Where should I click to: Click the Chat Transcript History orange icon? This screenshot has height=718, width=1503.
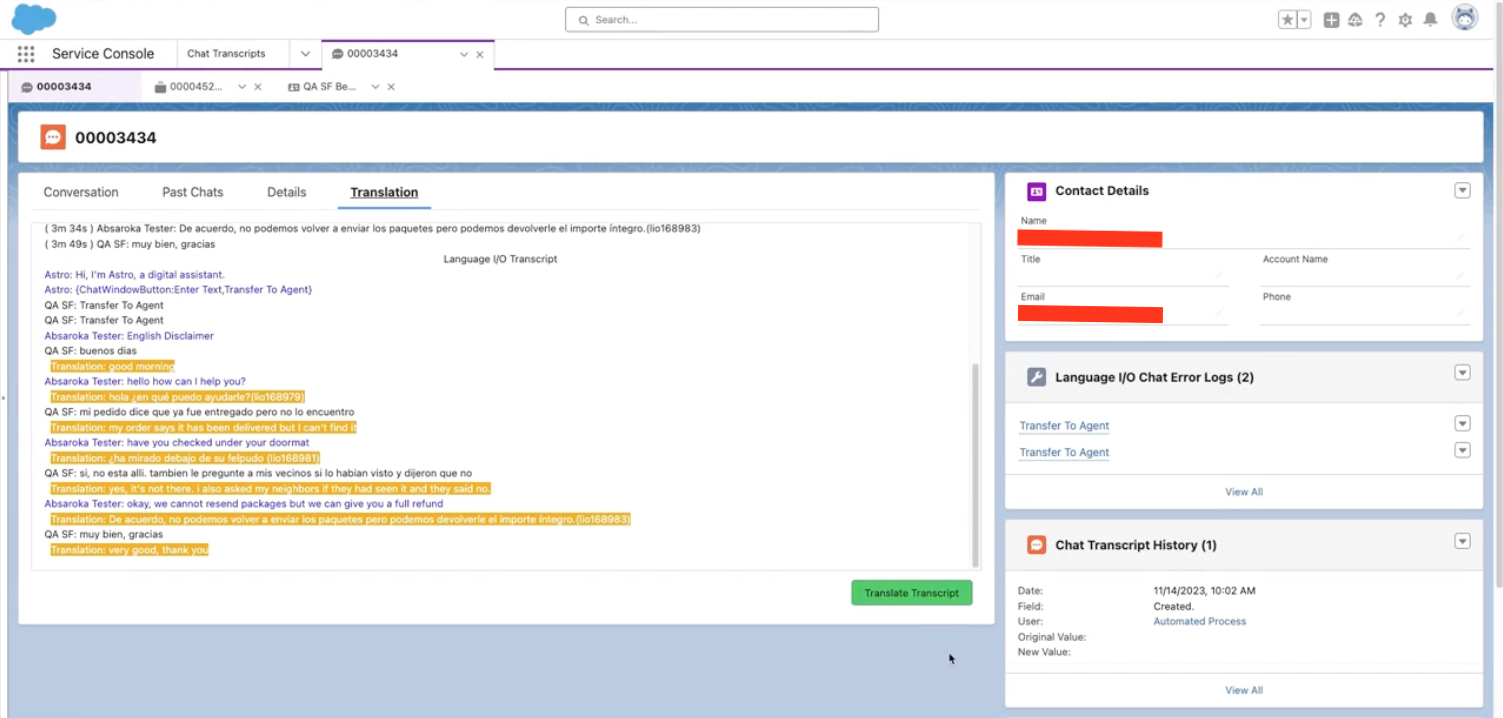click(x=1036, y=545)
